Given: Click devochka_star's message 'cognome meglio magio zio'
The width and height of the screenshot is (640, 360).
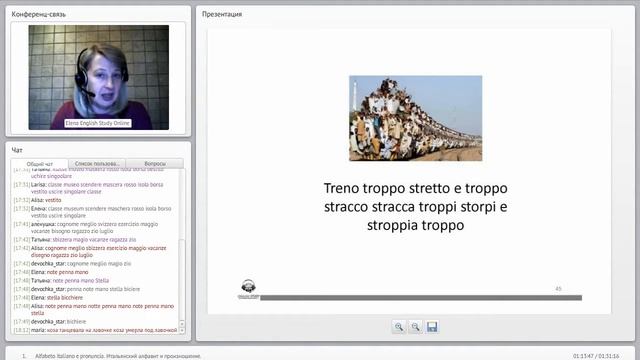Looking at the screenshot, I should [99, 264].
